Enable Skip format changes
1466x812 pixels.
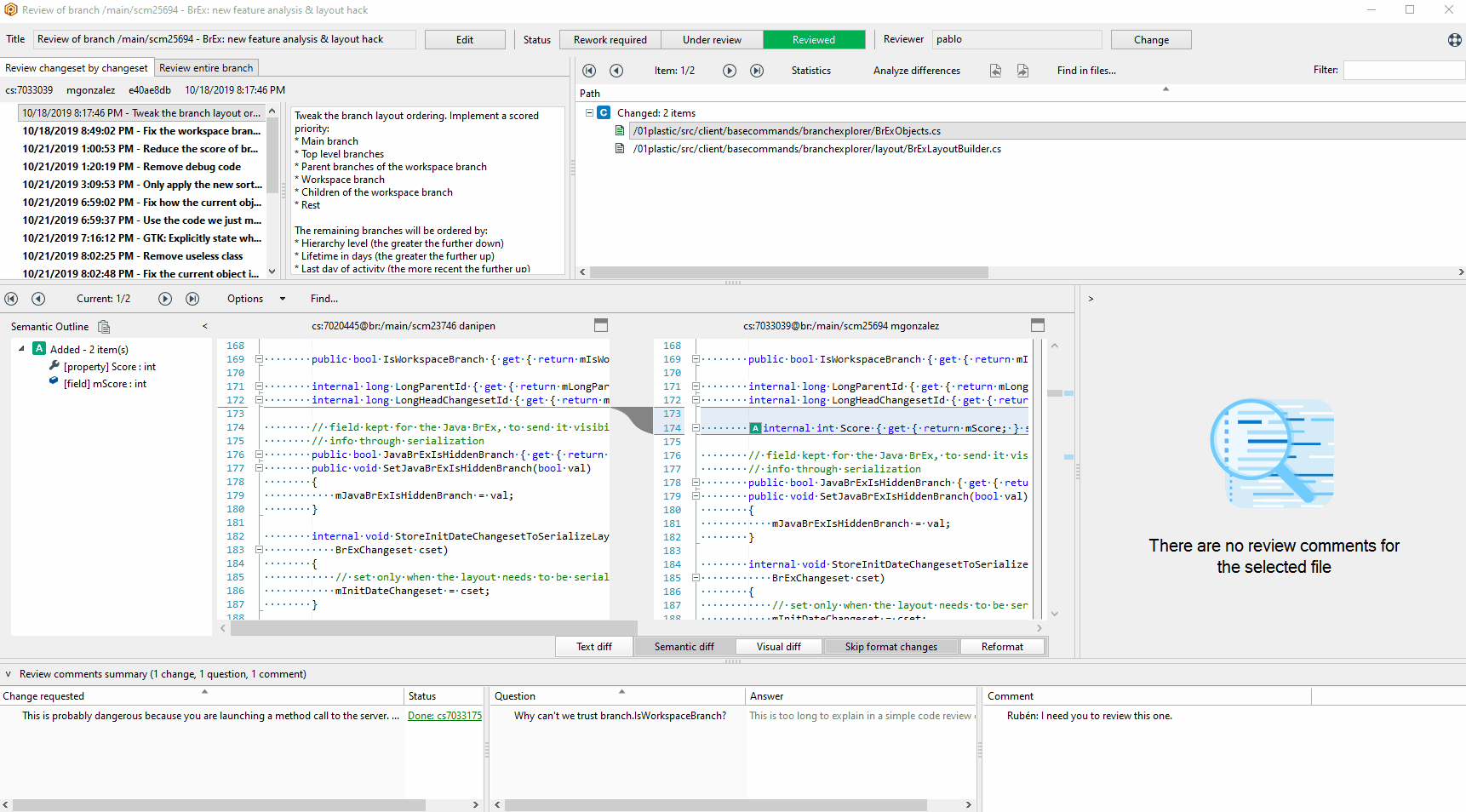click(x=890, y=646)
